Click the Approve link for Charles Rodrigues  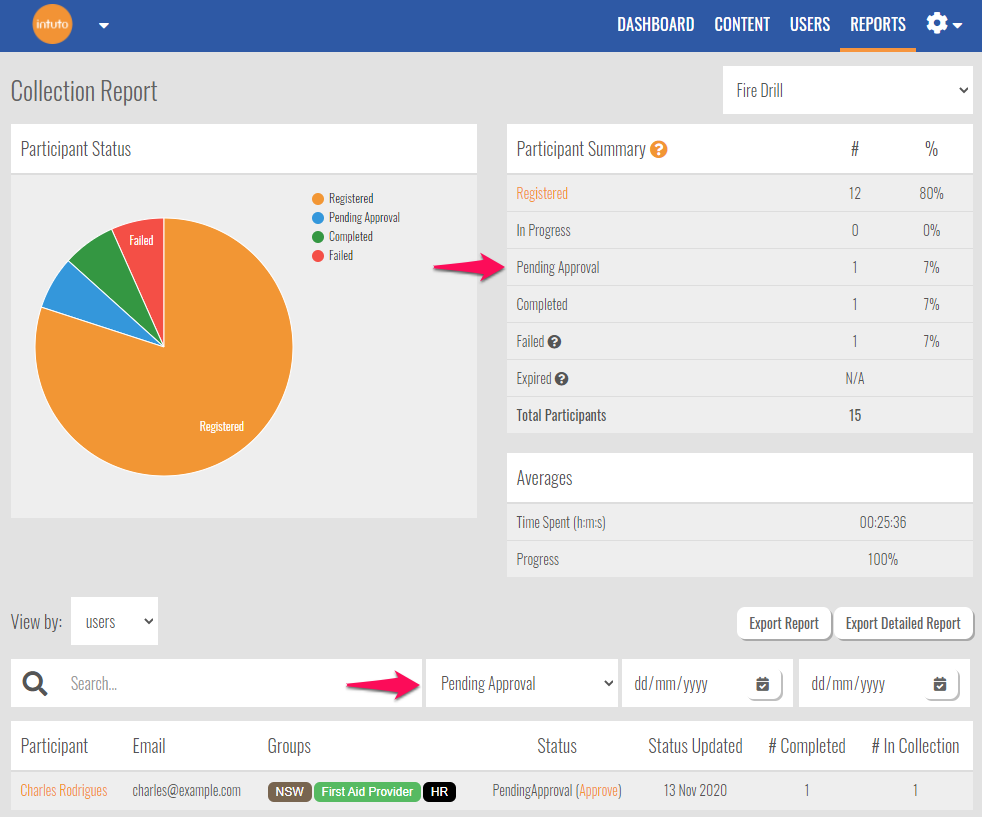[x=599, y=791]
